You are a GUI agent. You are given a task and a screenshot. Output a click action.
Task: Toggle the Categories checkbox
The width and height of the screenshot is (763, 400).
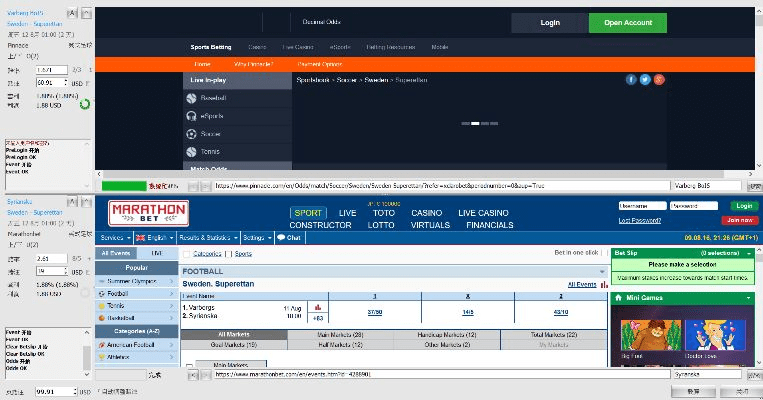[x=186, y=254]
